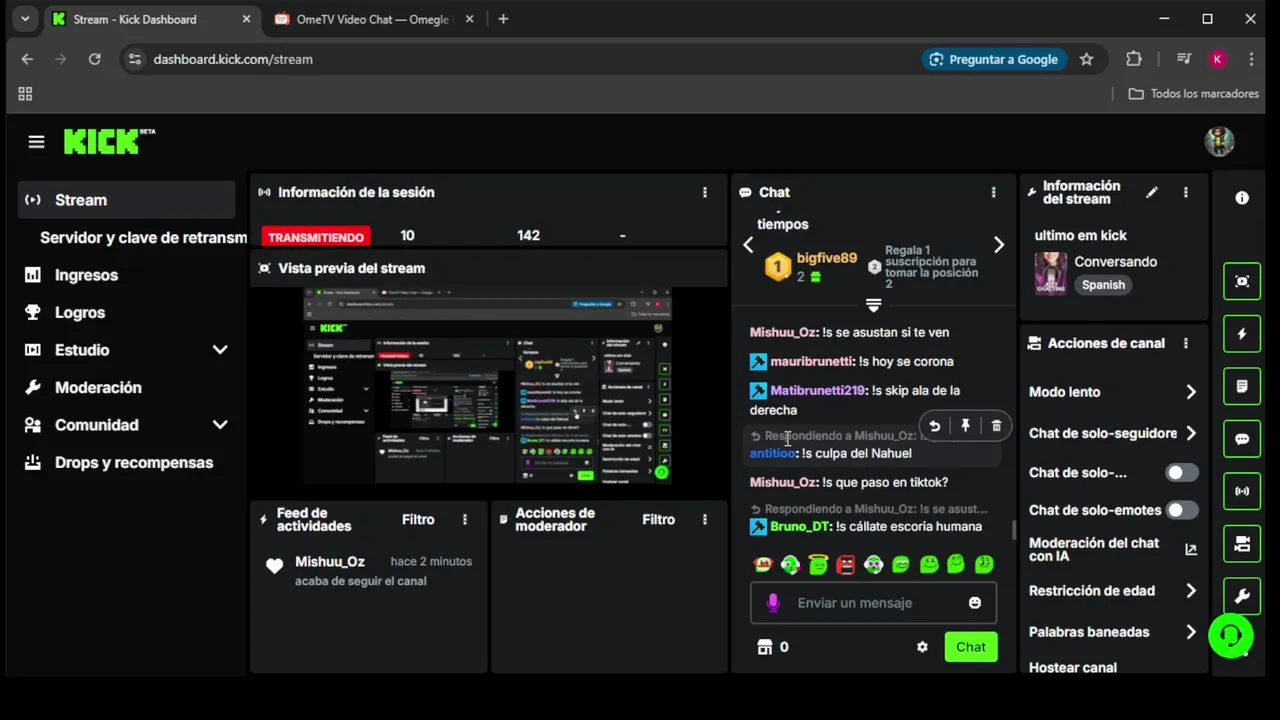Toggle the Chat de solo-... switch
This screenshot has width=1280, height=720.
point(1181,472)
